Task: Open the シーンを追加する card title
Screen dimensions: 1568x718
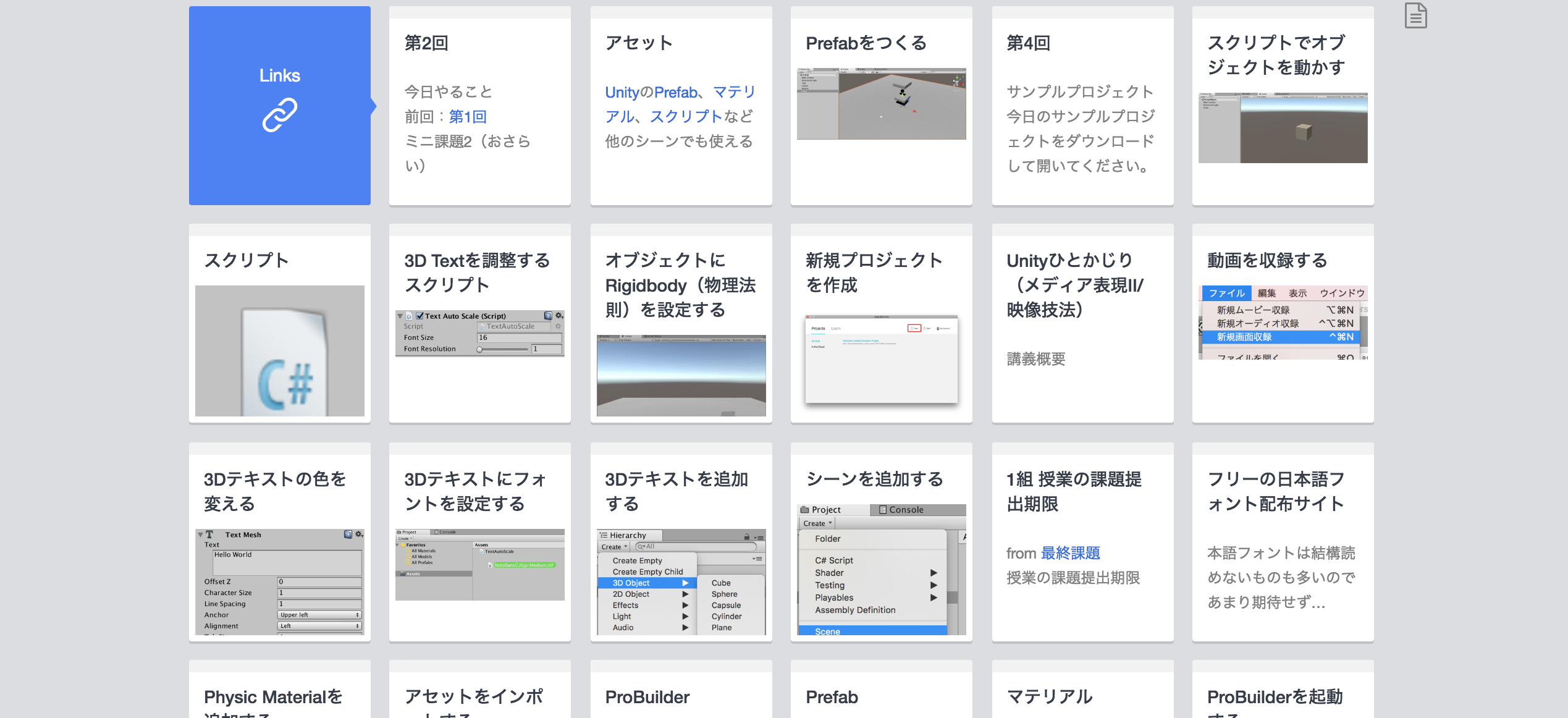Action: click(875, 479)
